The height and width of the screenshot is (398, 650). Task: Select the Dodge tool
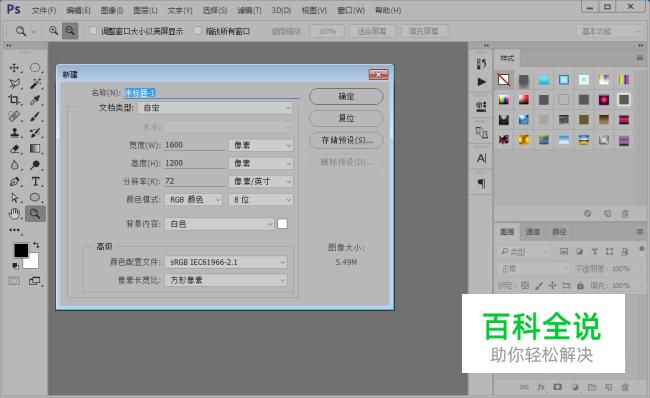[35, 165]
